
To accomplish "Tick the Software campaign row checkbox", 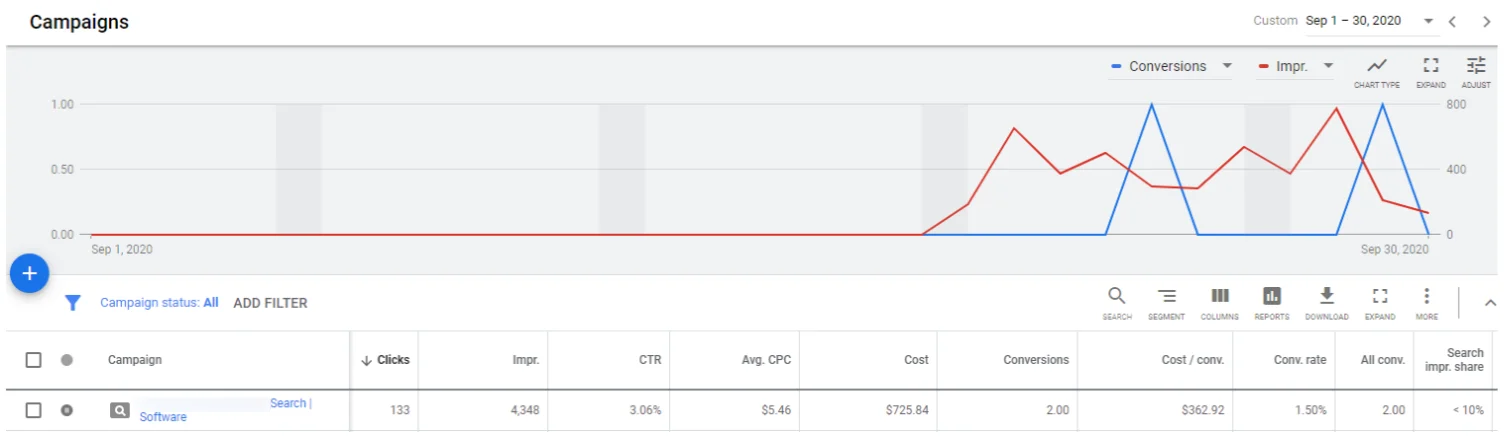I will click(x=34, y=410).
